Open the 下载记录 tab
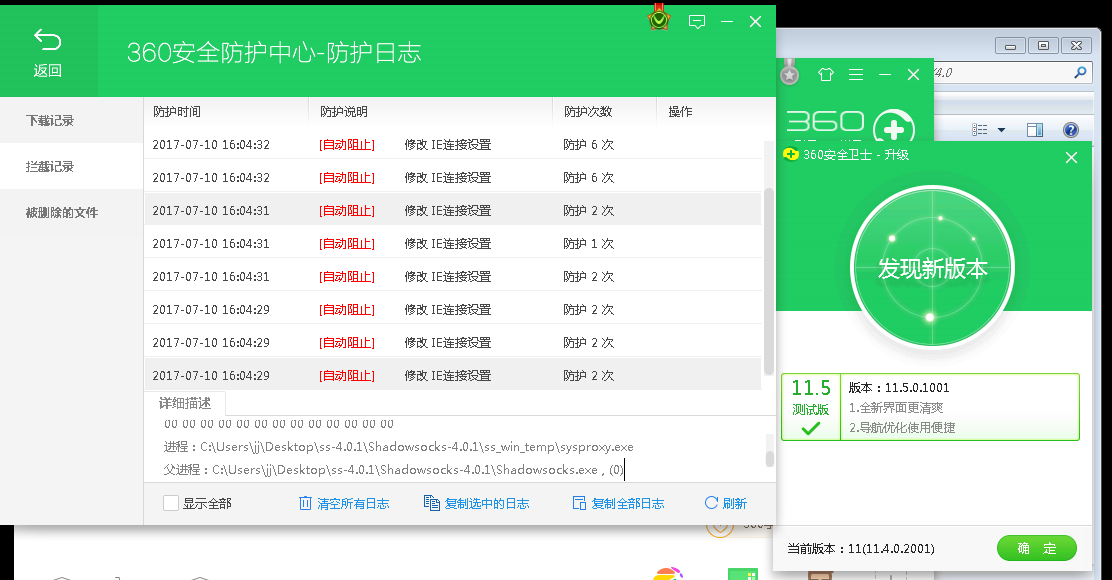This screenshot has height=580, width=1112. click(72, 121)
